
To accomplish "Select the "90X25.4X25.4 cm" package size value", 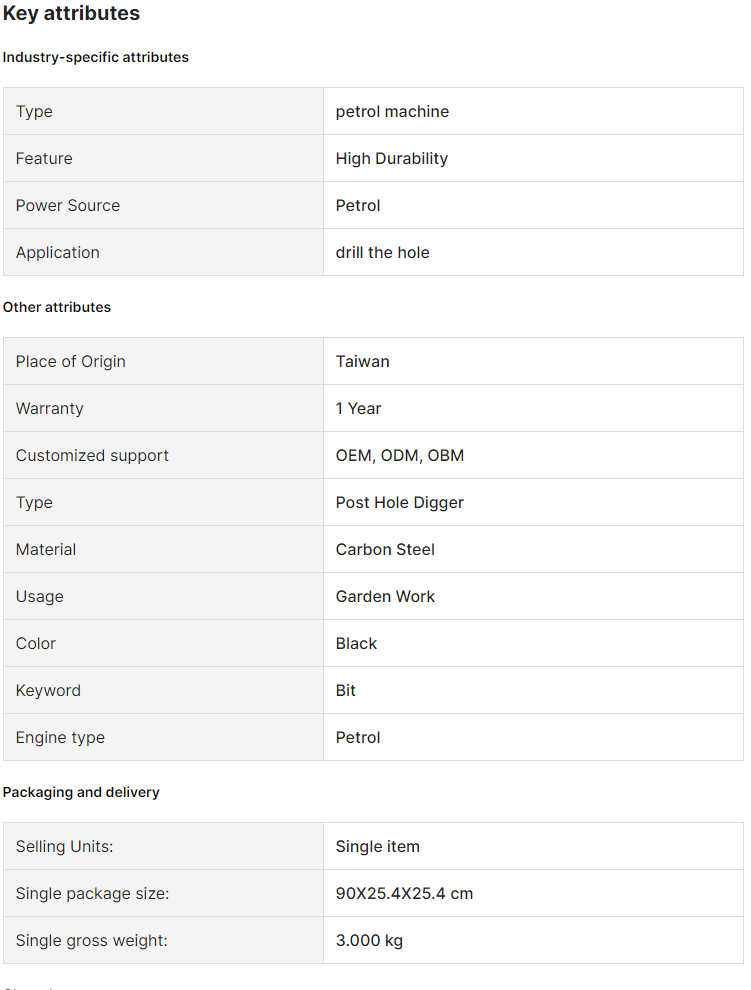I will (x=404, y=893).
